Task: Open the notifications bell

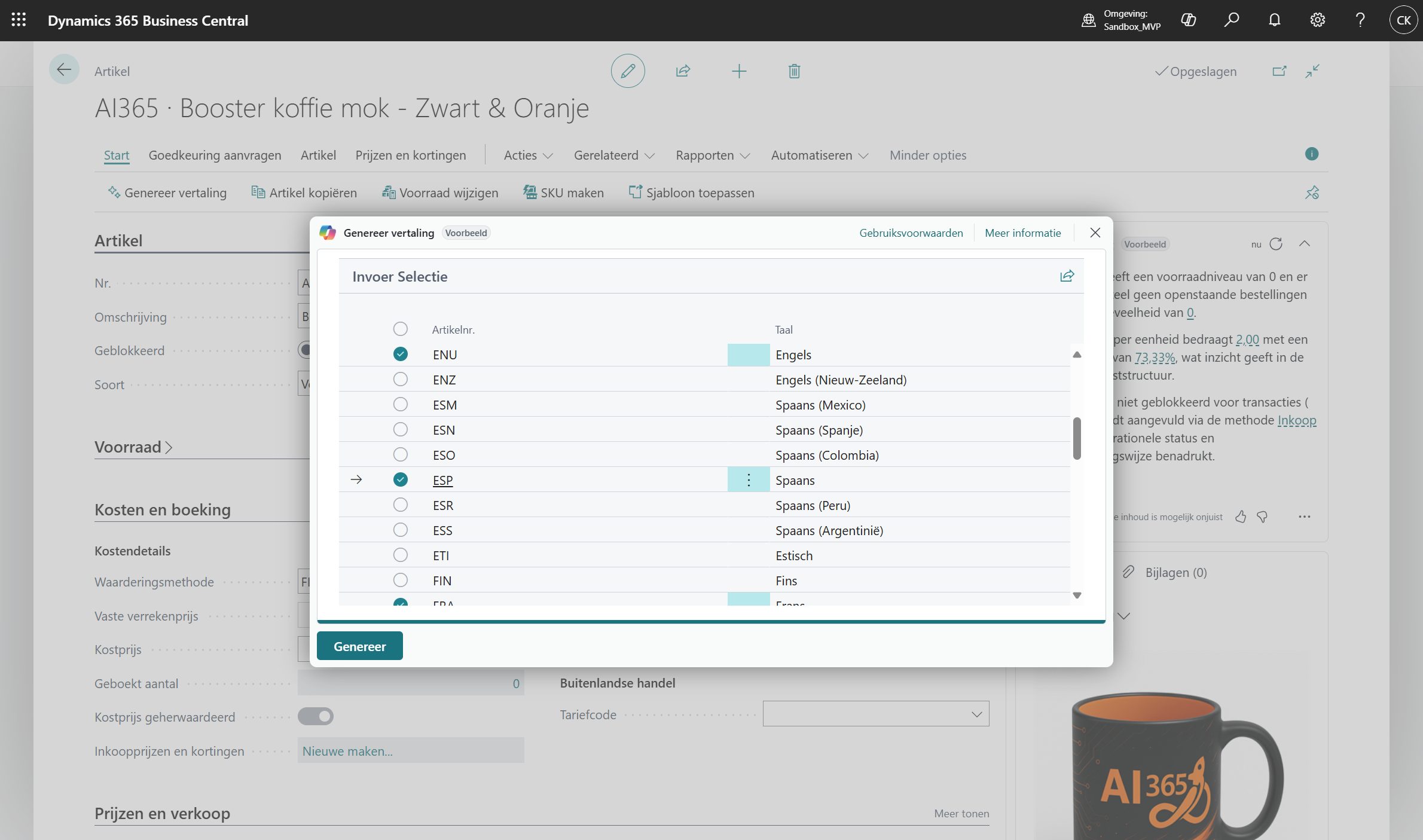Action: (x=1274, y=20)
